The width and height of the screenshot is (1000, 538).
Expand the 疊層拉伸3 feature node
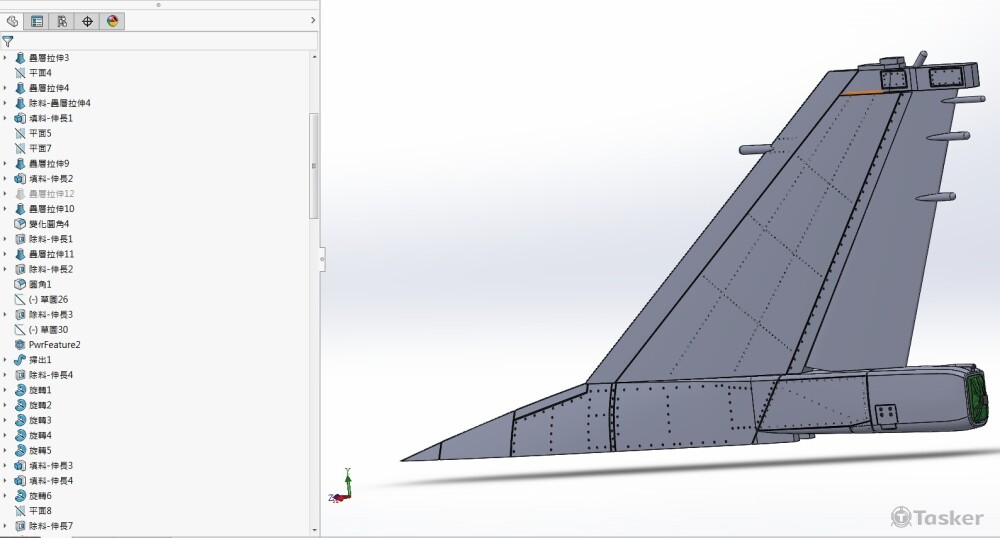pos(5,58)
